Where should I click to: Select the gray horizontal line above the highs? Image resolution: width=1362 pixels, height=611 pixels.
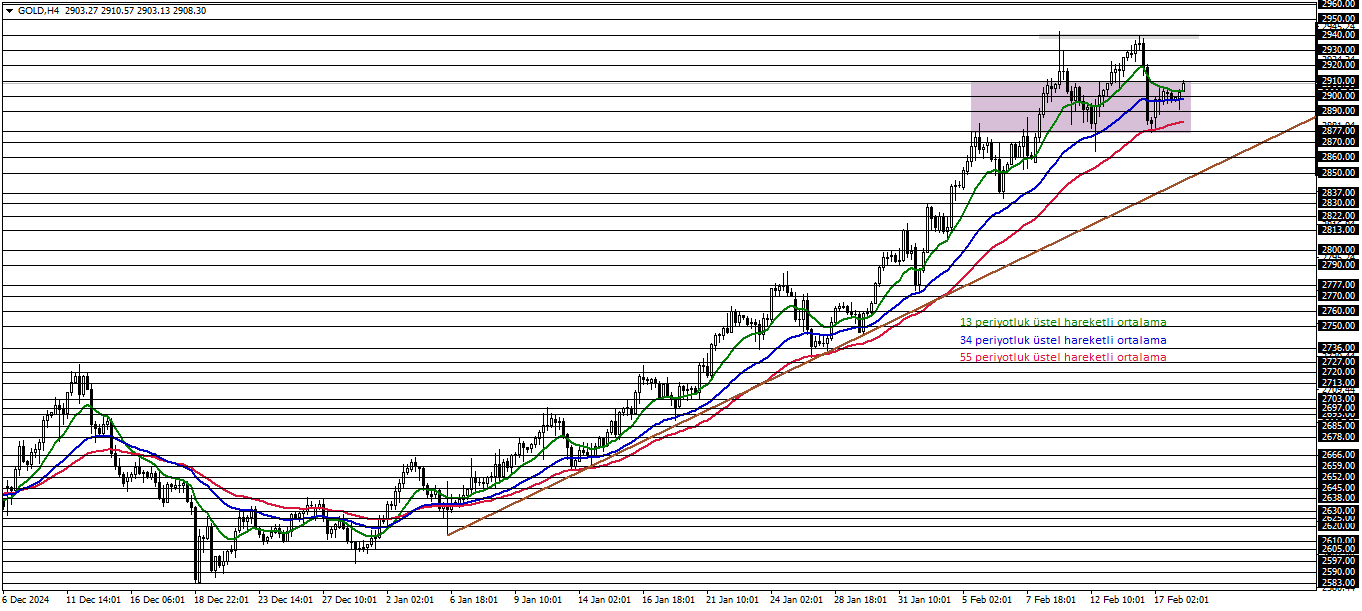click(x=1118, y=37)
